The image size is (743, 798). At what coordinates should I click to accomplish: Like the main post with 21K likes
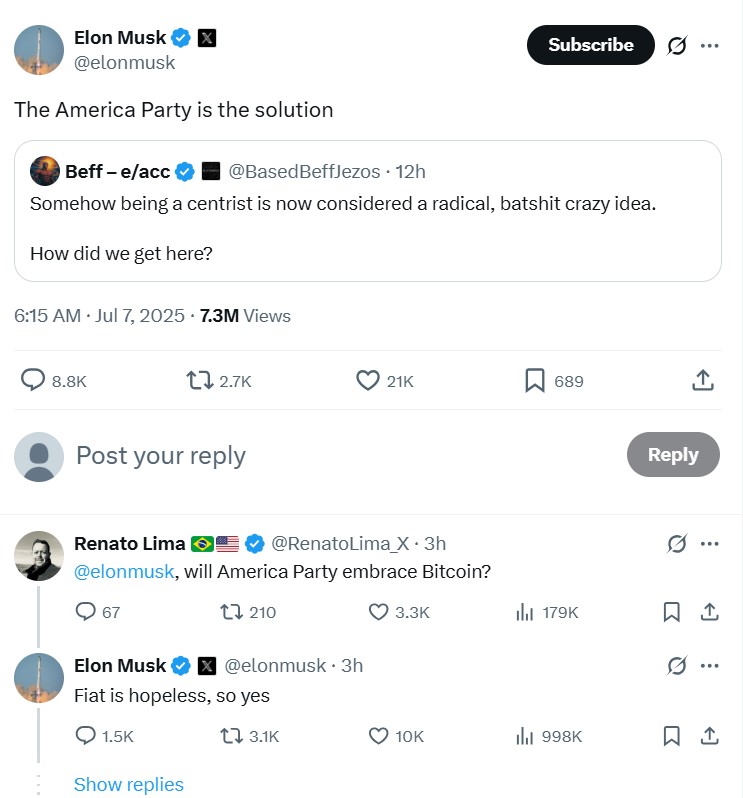367,381
